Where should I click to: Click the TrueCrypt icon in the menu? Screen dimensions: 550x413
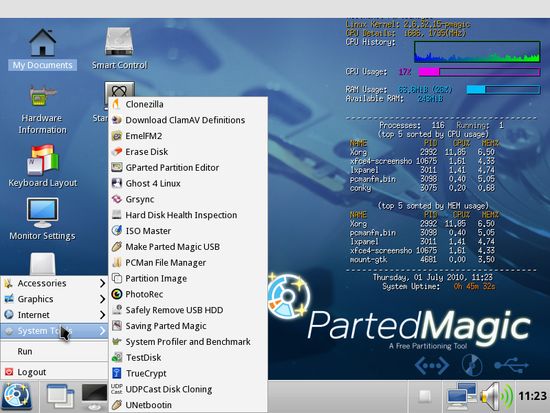click(x=116, y=373)
